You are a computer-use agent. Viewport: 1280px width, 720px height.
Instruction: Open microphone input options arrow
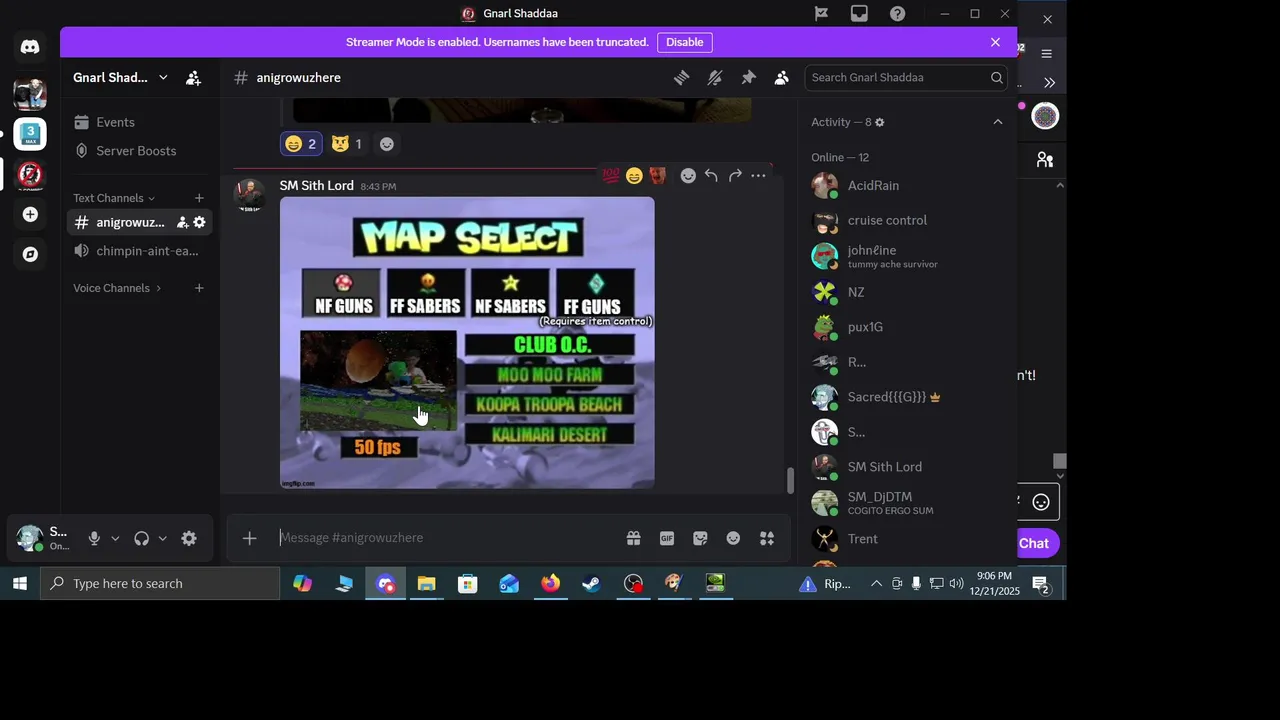tap(115, 538)
